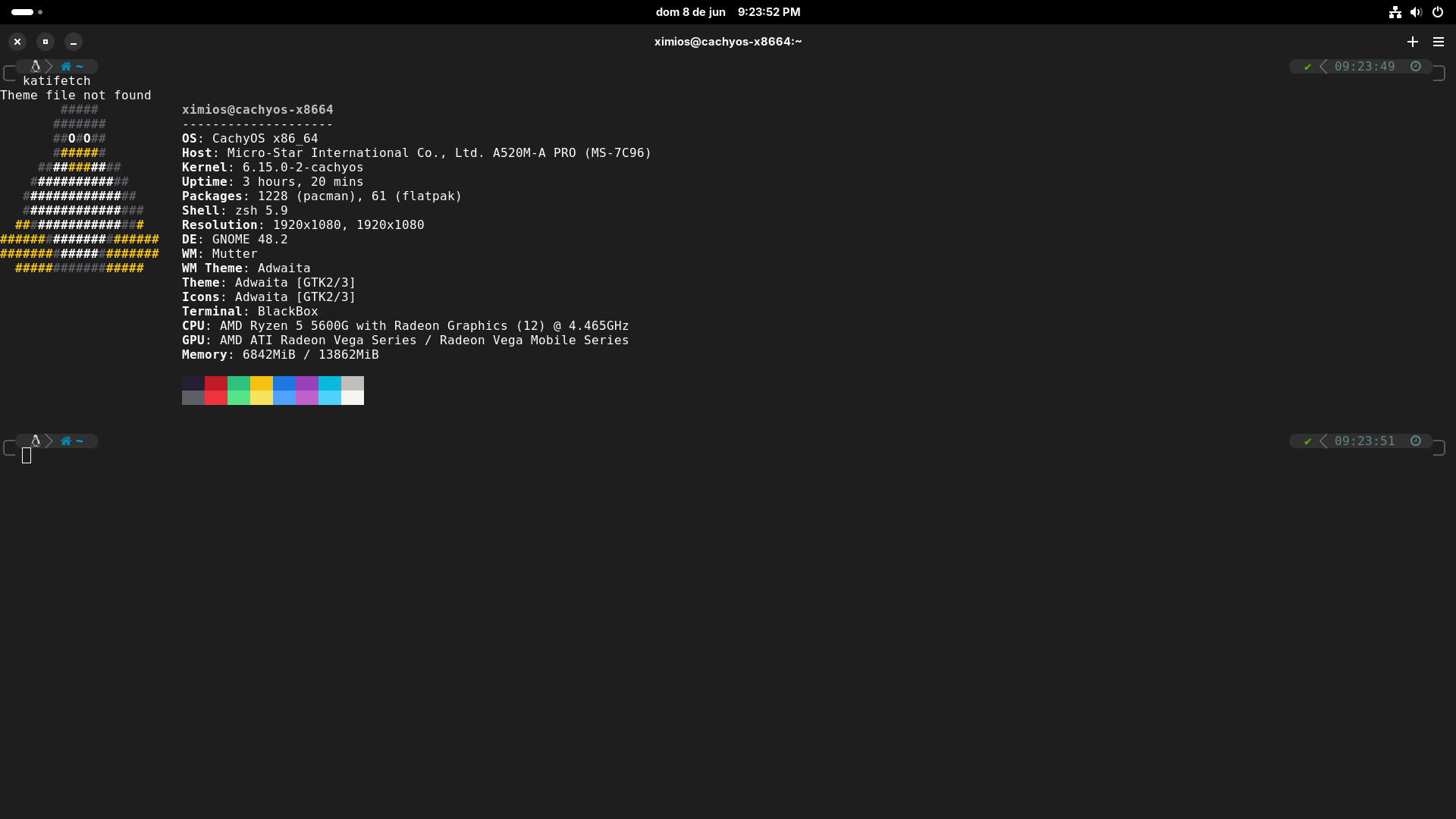1456x819 pixels.
Task: Open calendar via date and clock
Action: pyautogui.click(x=727, y=12)
